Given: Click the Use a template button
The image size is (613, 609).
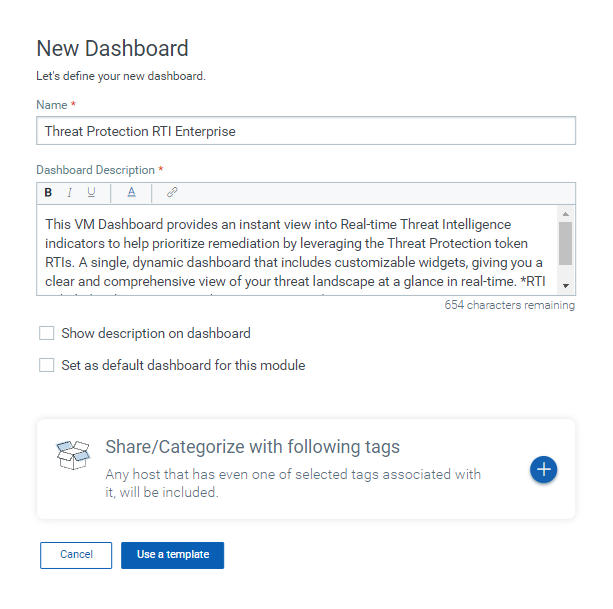Looking at the screenshot, I should point(172,555).
